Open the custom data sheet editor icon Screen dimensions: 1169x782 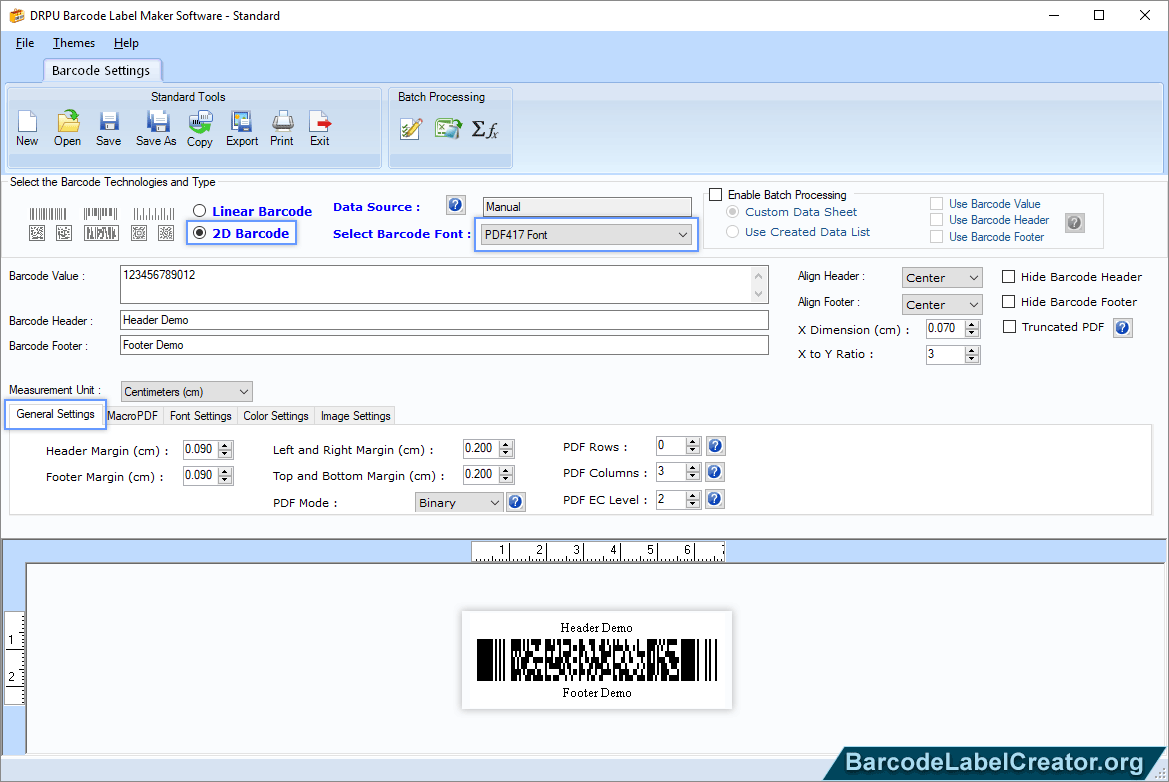pos(410,128)
